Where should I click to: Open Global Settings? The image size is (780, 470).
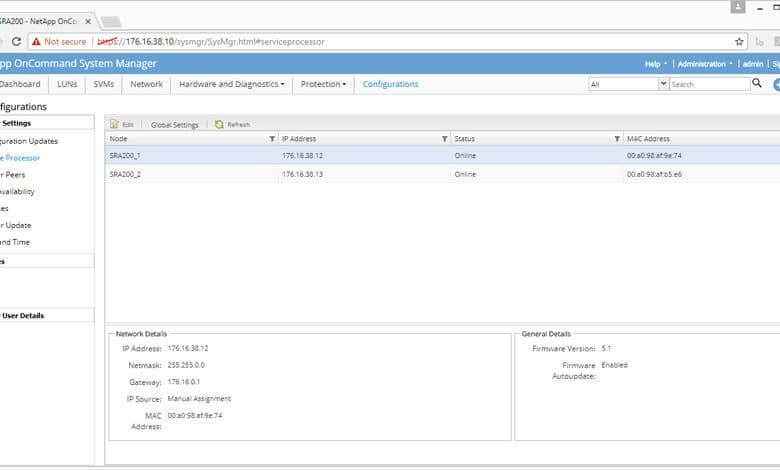(x=175, y=125)
